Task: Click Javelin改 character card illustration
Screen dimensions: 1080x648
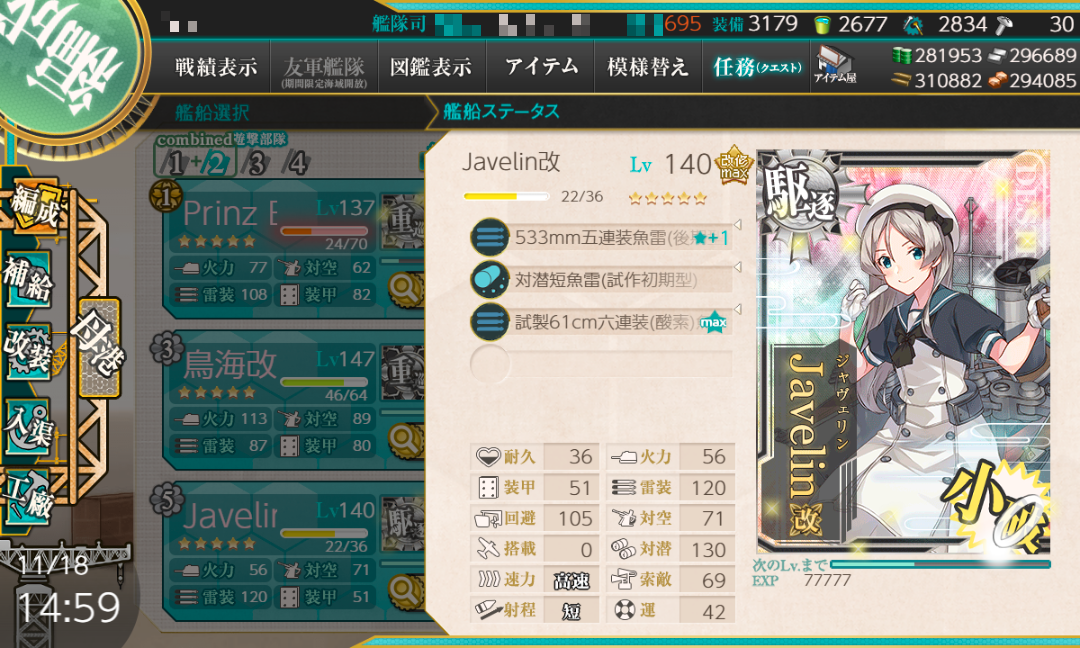Action: [903, 351]
